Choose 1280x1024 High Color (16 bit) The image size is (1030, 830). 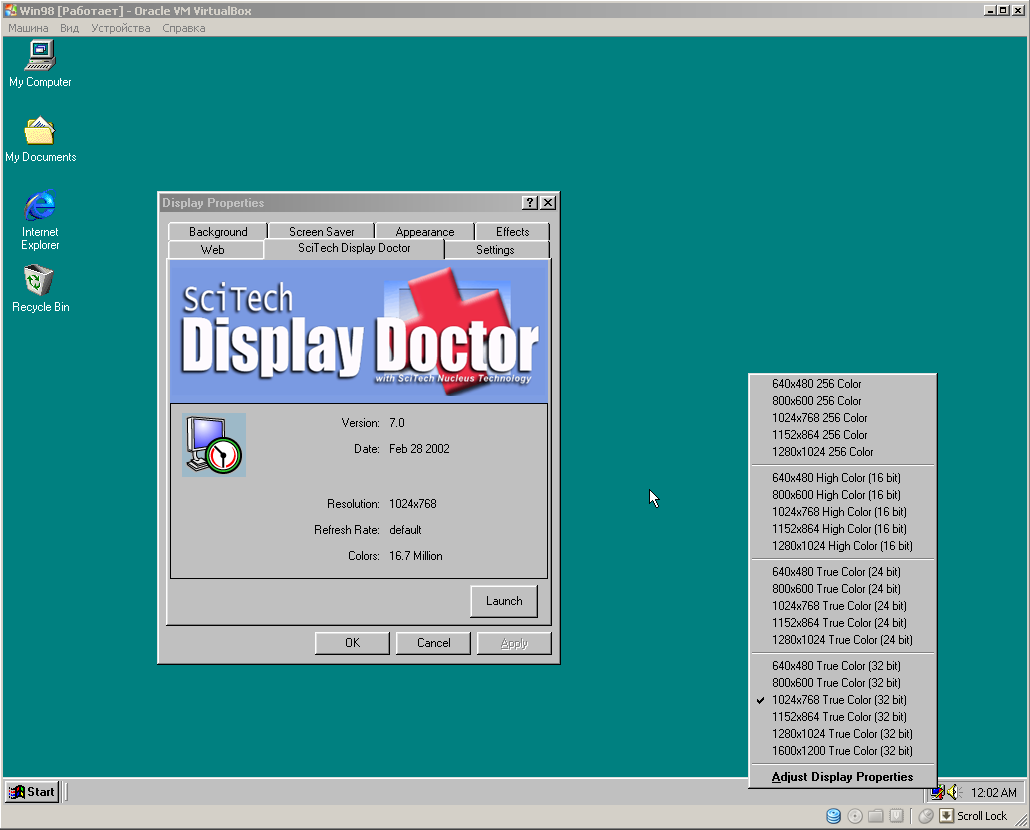point(842,546)
